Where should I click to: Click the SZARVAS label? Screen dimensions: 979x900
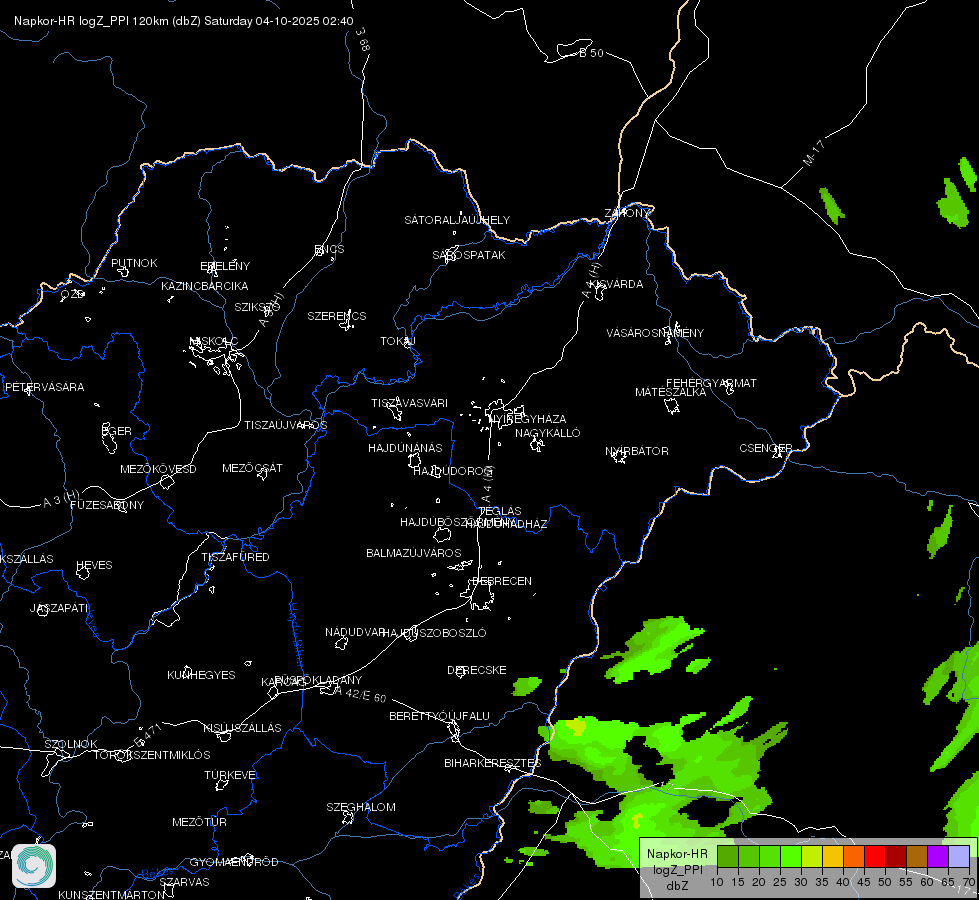[184, 882]
